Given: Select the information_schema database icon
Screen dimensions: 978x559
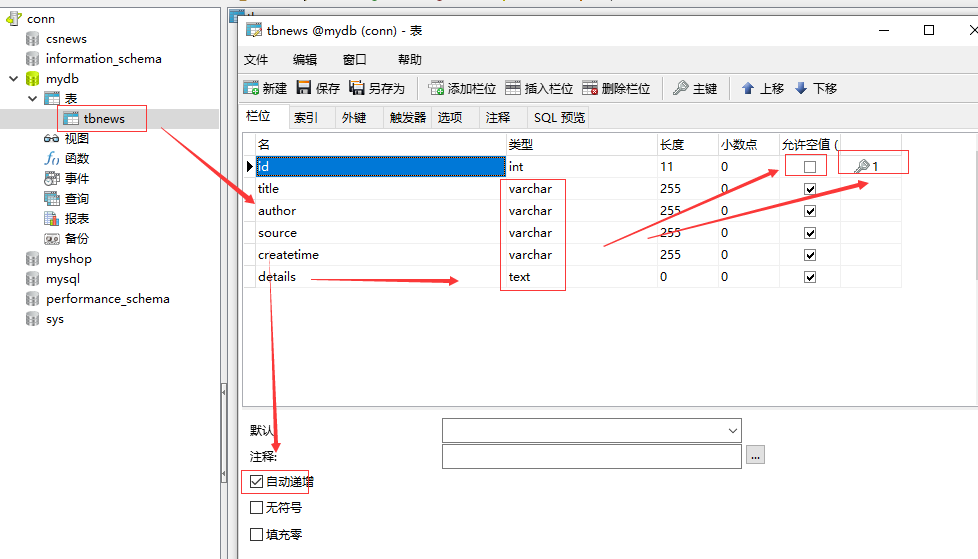Looking at the screenshot, I should 32,59.
